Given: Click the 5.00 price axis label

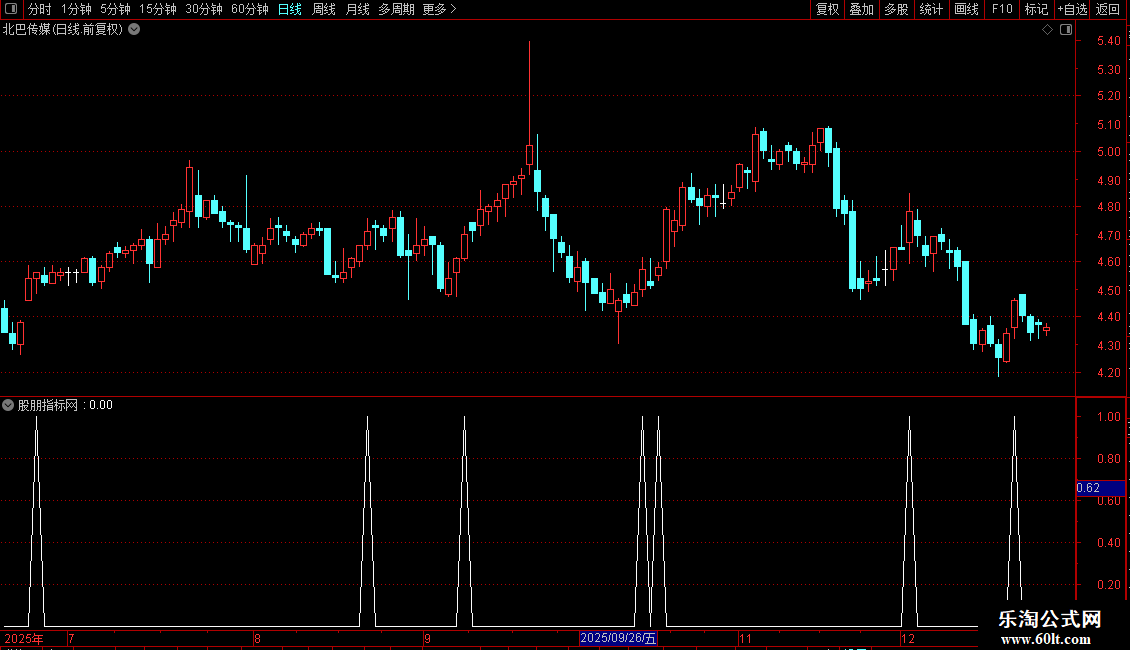Looking at the screenshot, I should coord(1108,152).
